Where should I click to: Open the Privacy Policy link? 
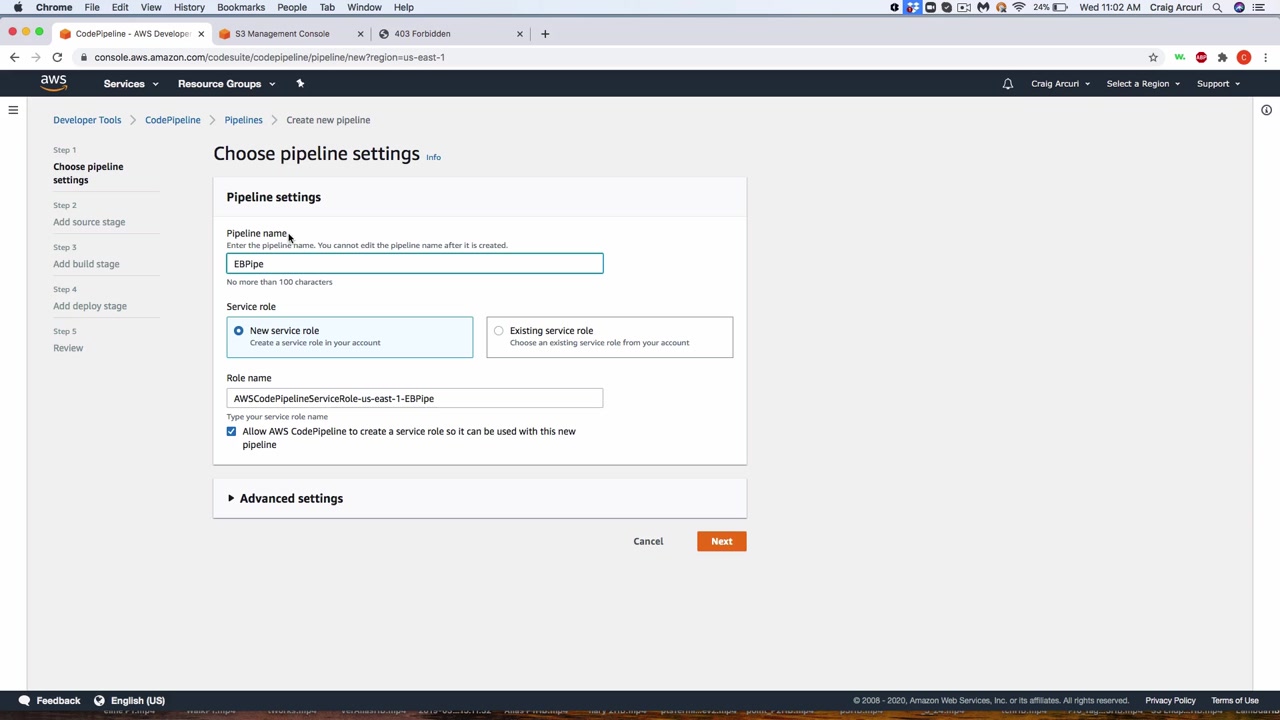coord(1170,701)
